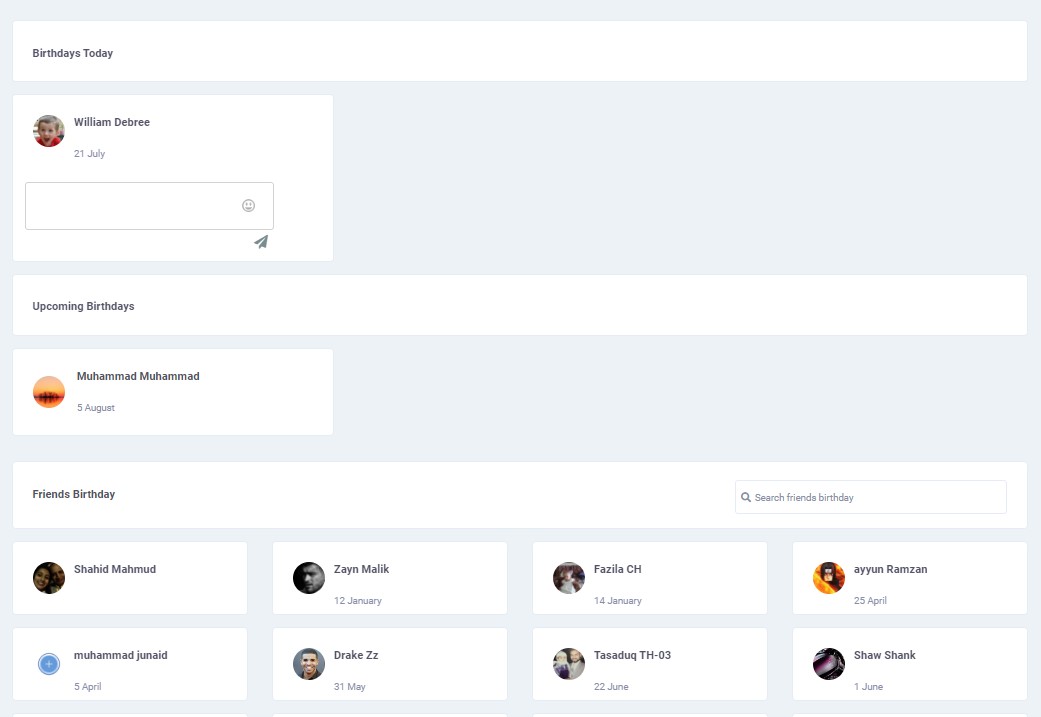Open Fazila CH's profile link

pyautogui.click(x=617, y=569)
